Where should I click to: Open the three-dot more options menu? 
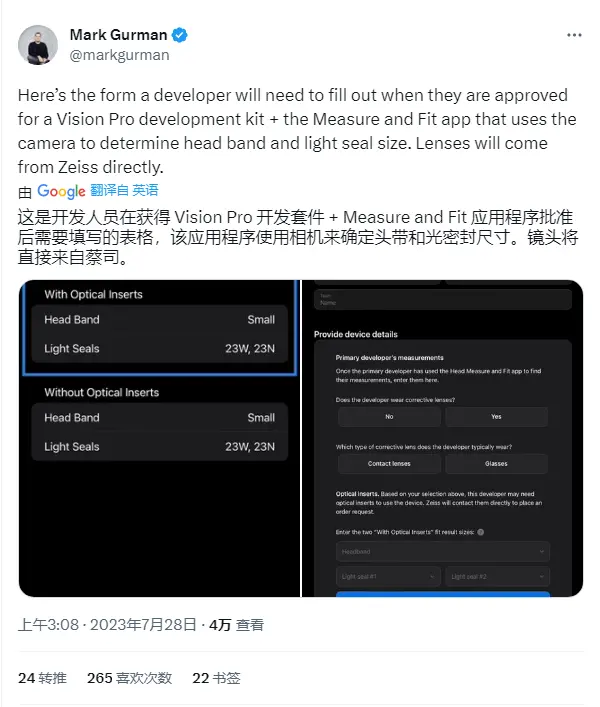pyautogui.click(x=574, y=35)
